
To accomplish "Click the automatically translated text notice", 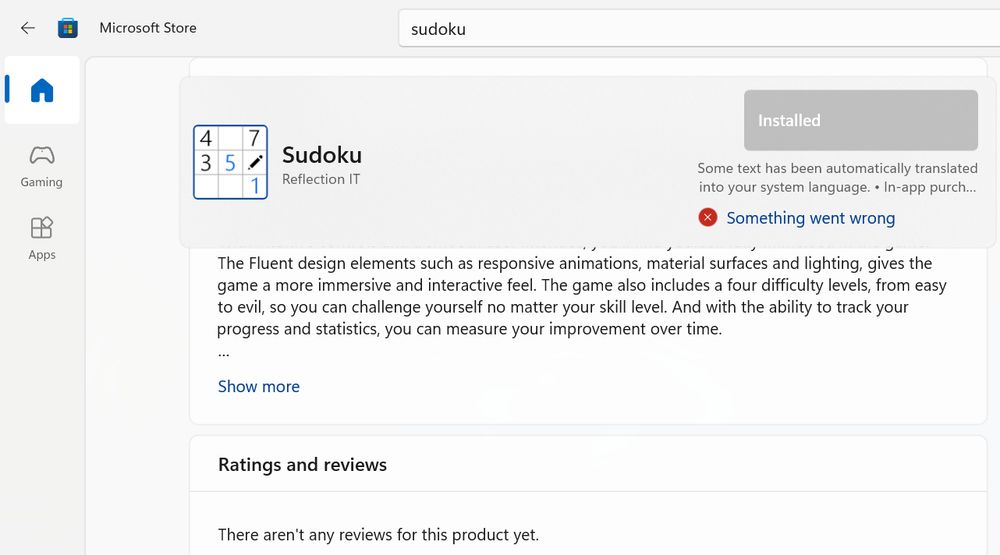I will pos(837,177).
